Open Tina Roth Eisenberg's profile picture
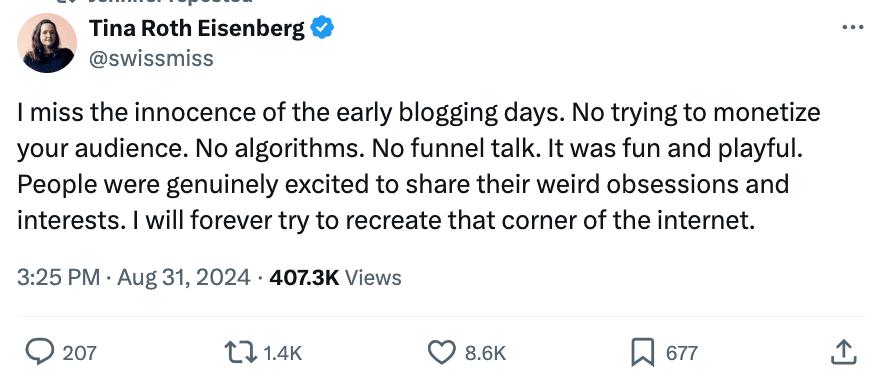The height and width of the screenshot is (390, 880). tap(47, 43)
